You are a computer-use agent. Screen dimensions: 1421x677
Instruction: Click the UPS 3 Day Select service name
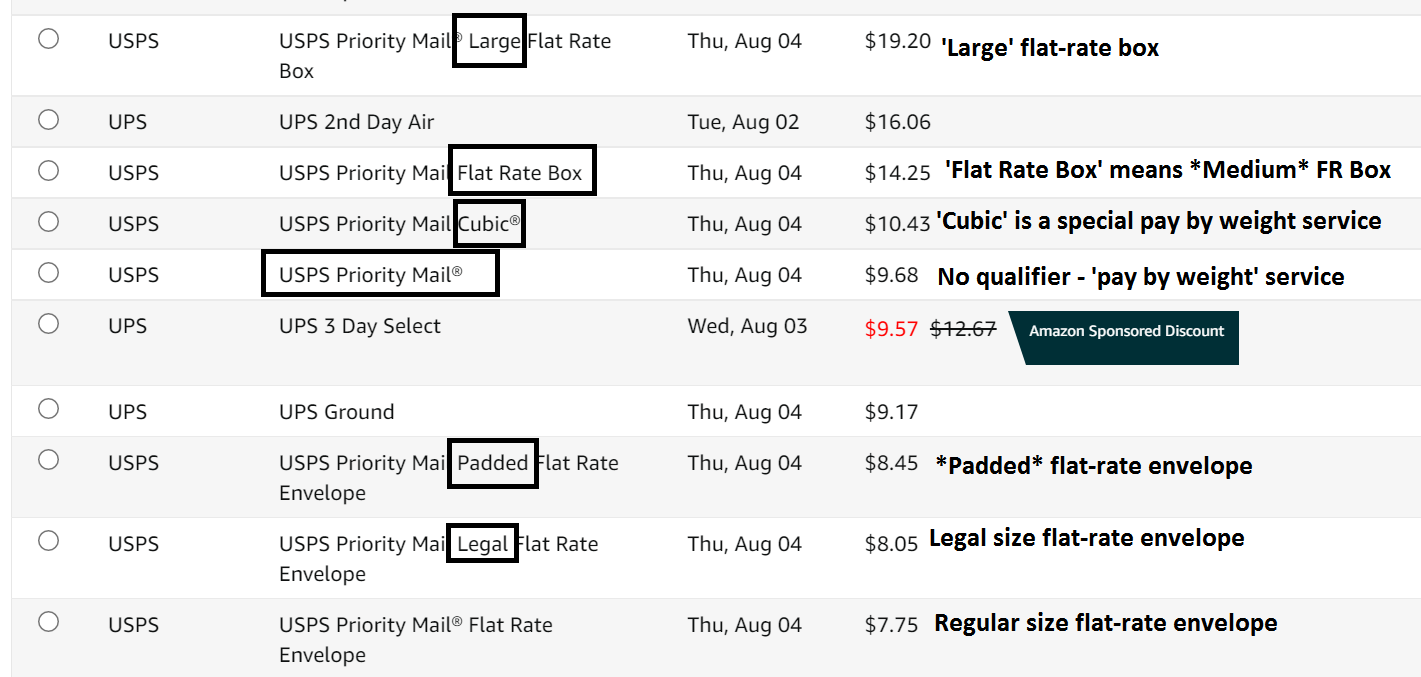pyautogui.click(x=360, y=326)
